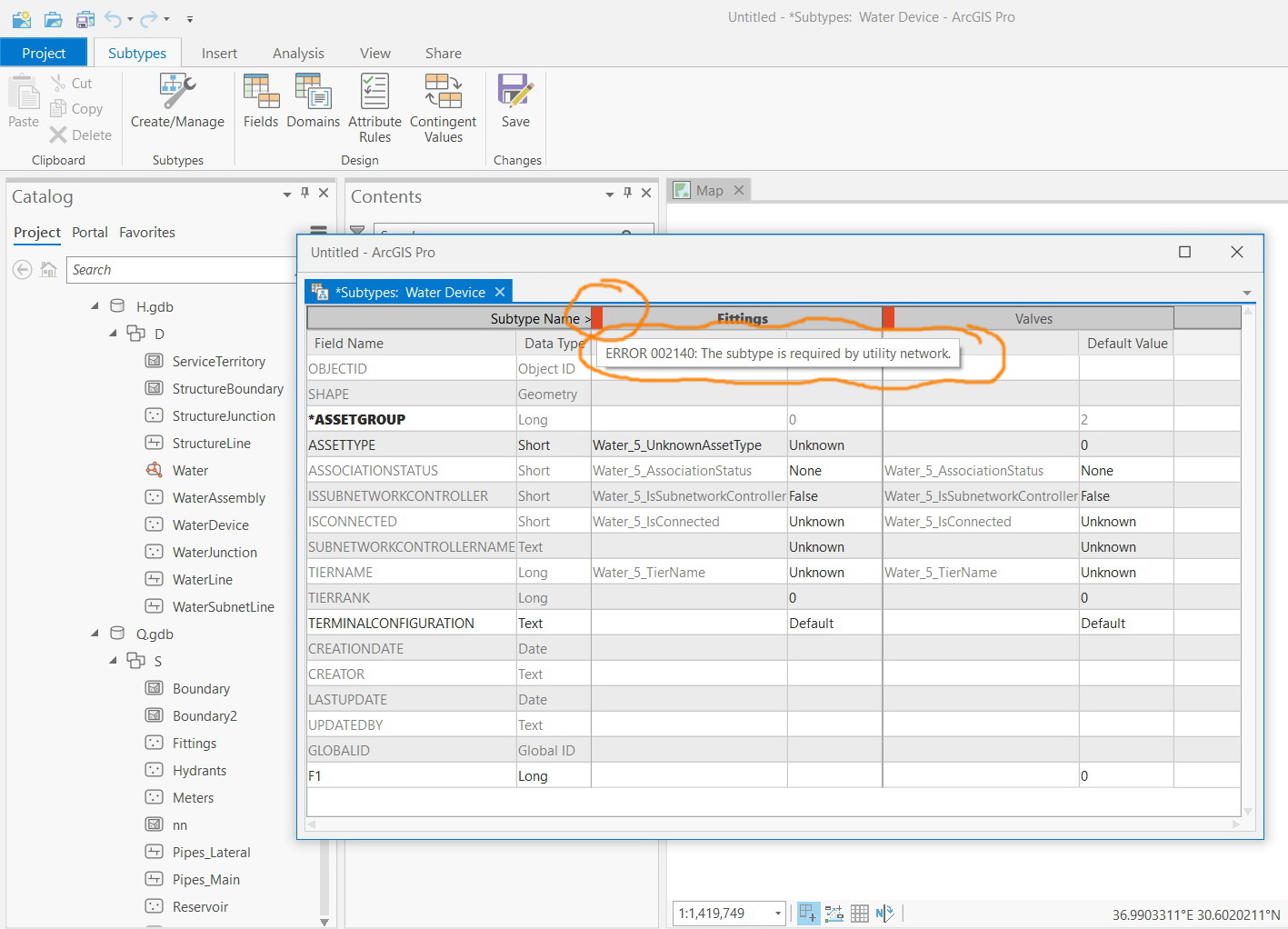
Task: Click the Back arrow in Catalog pane
Action: (x=23, y=269)
